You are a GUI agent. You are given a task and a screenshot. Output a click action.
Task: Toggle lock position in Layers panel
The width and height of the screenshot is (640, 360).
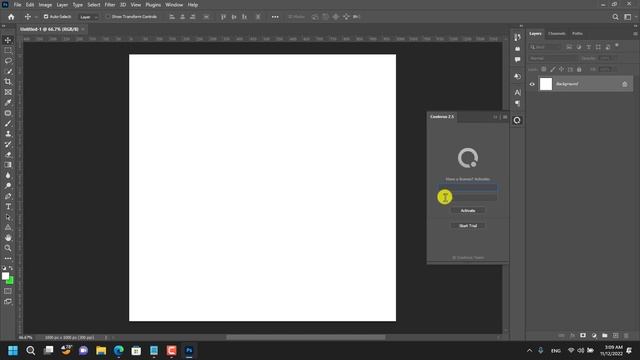562,69
